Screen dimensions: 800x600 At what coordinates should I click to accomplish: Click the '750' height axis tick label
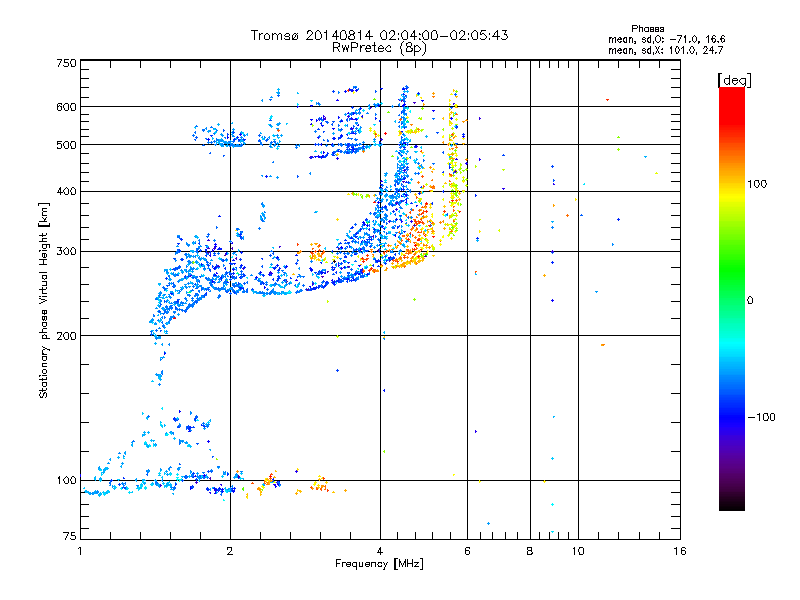[x=66, y=63]
